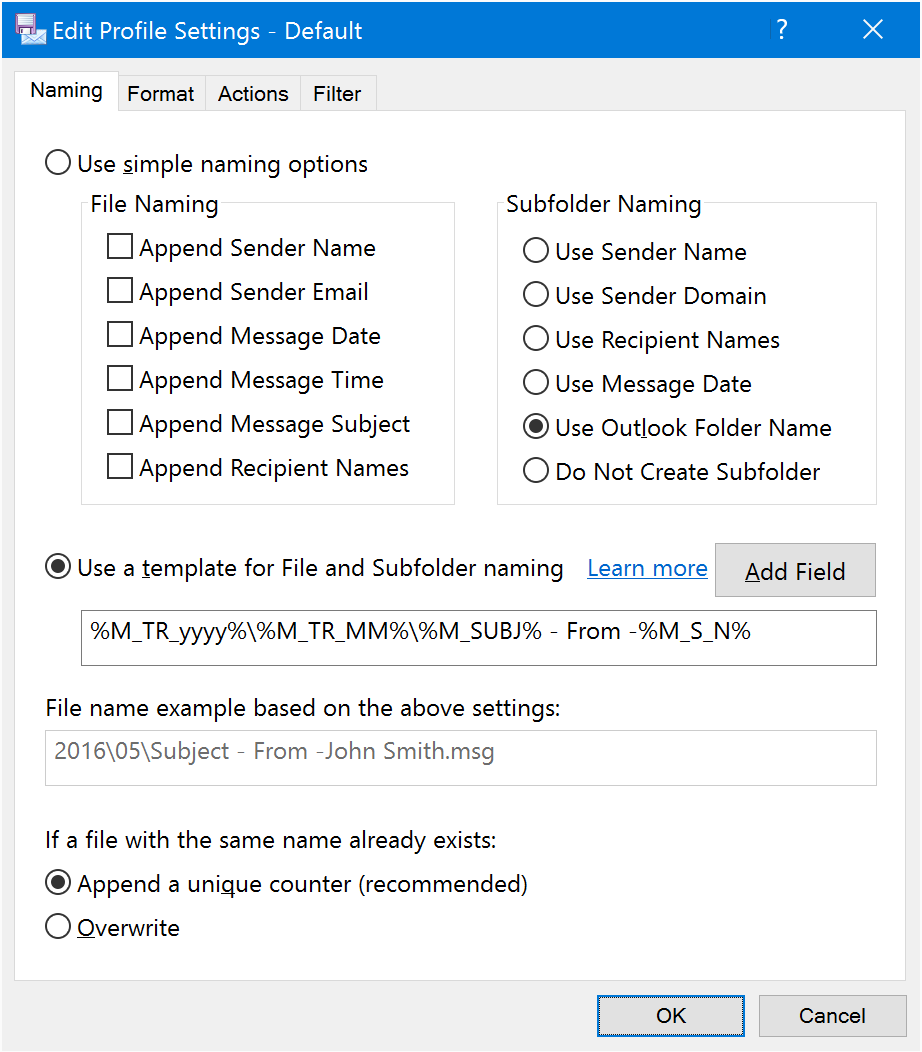Enable Append Message Date
Screen dimensions: 922x1052
click(x=244, y=335)
